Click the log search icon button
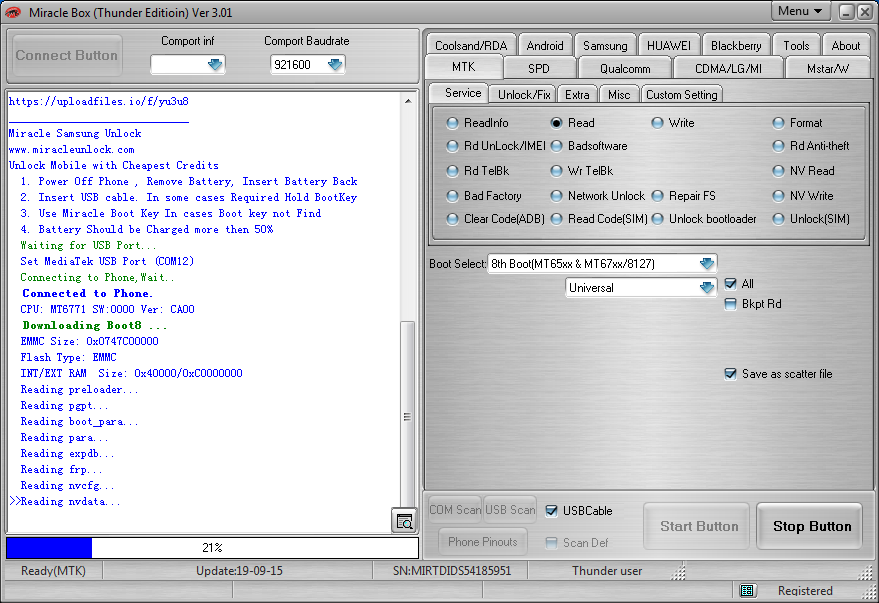The width and height of the screenshot is (879, 603). point(404,521)
